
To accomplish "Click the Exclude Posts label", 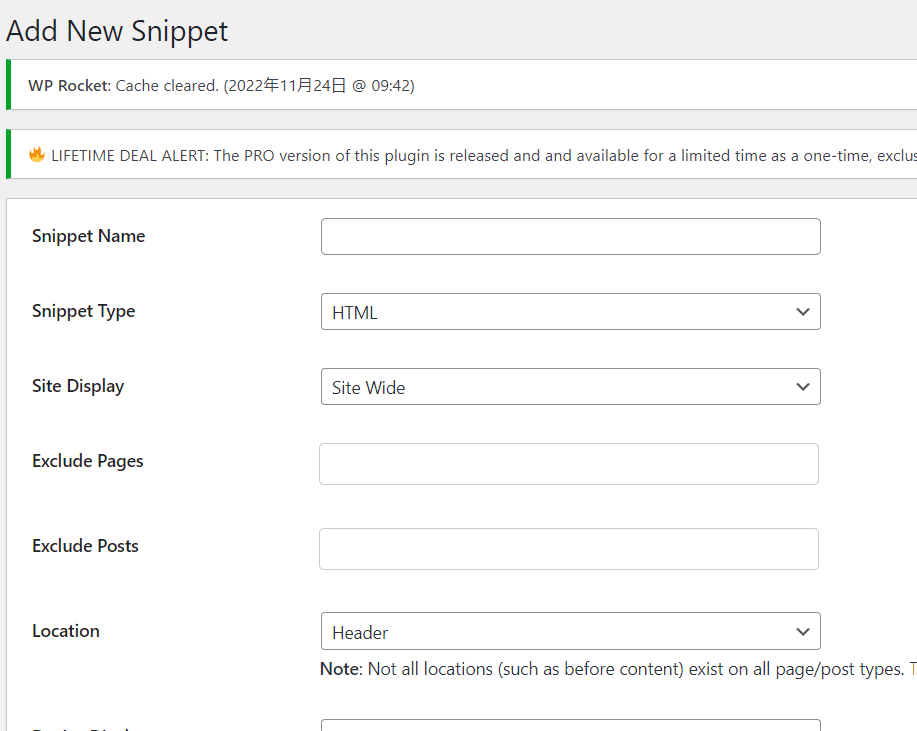I will (x=85, y=546).
